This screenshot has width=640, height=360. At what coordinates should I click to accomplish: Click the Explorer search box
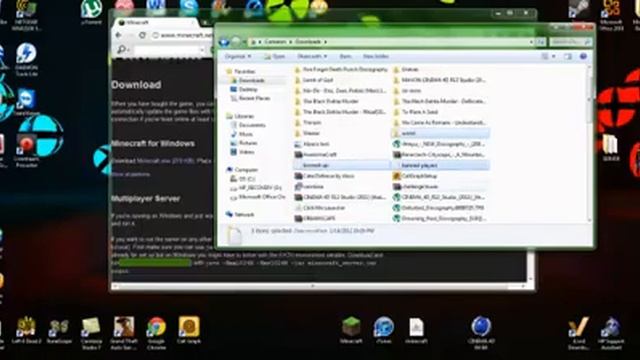[x=570, y=42]
